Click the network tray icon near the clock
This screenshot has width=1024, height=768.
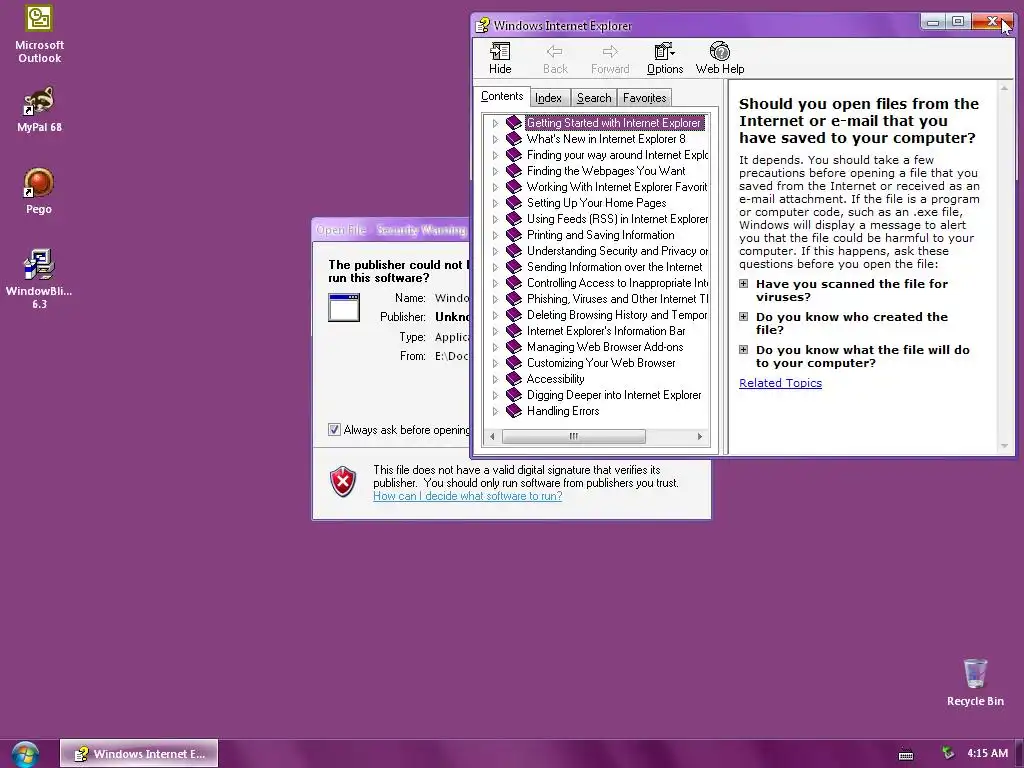[x=948, y=753]
